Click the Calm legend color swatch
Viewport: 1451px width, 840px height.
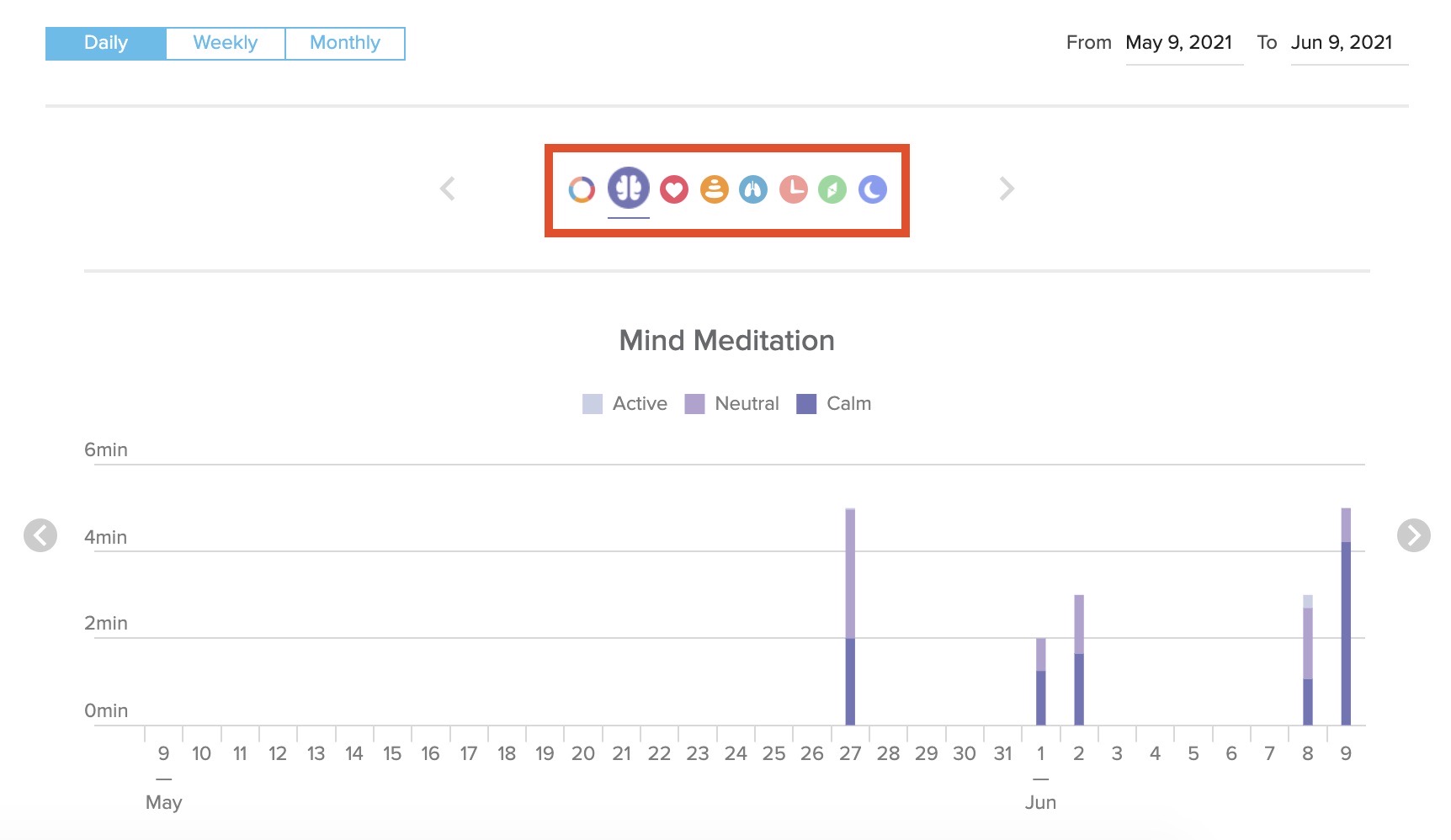pyautogui.click(x=805, y=403)
